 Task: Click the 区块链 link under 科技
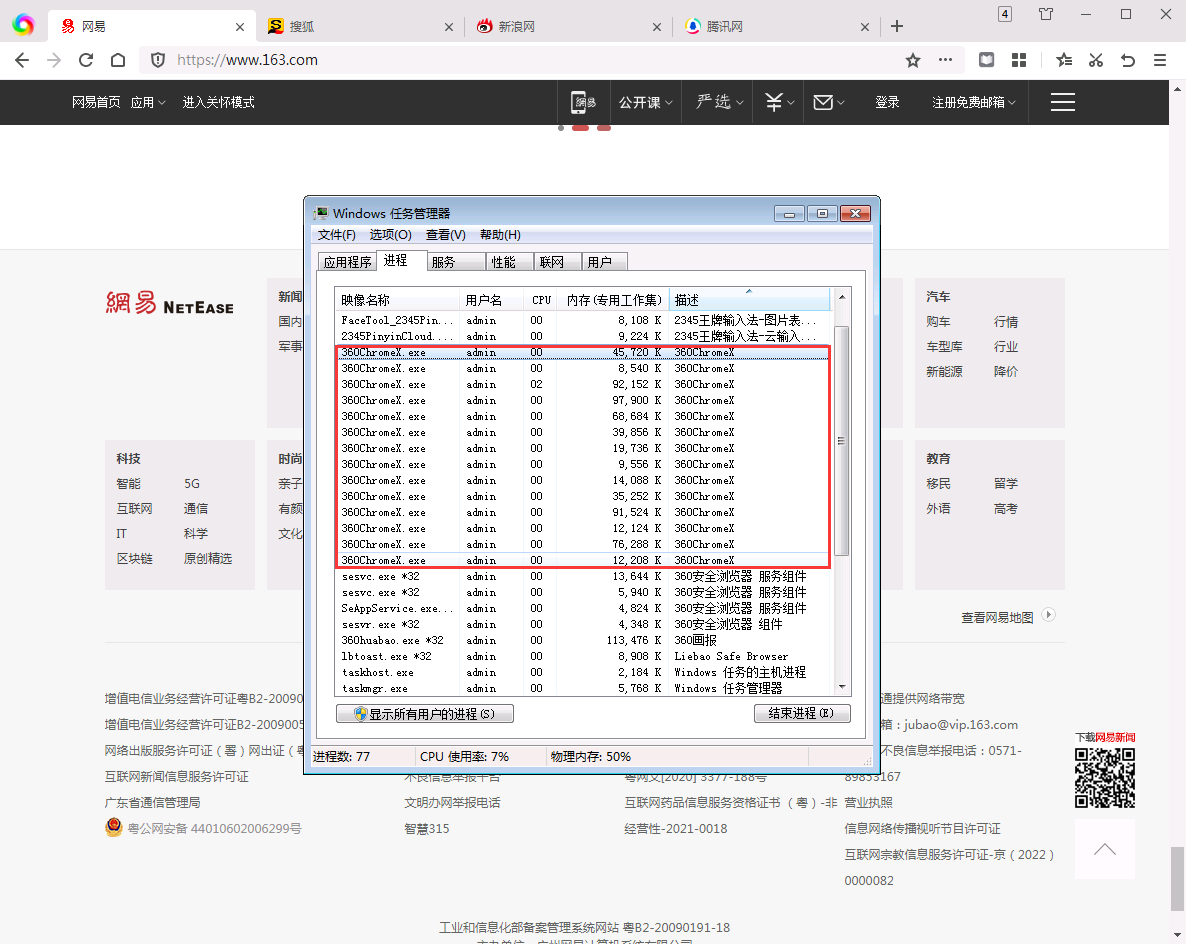tap(135, 558)
